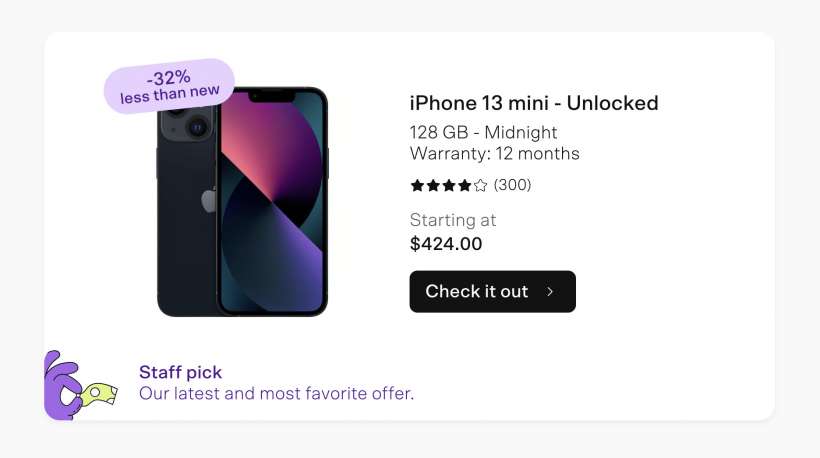Click the Staff pick heading
This screenshot has width=820, height=458.
[x=181, y=372]
